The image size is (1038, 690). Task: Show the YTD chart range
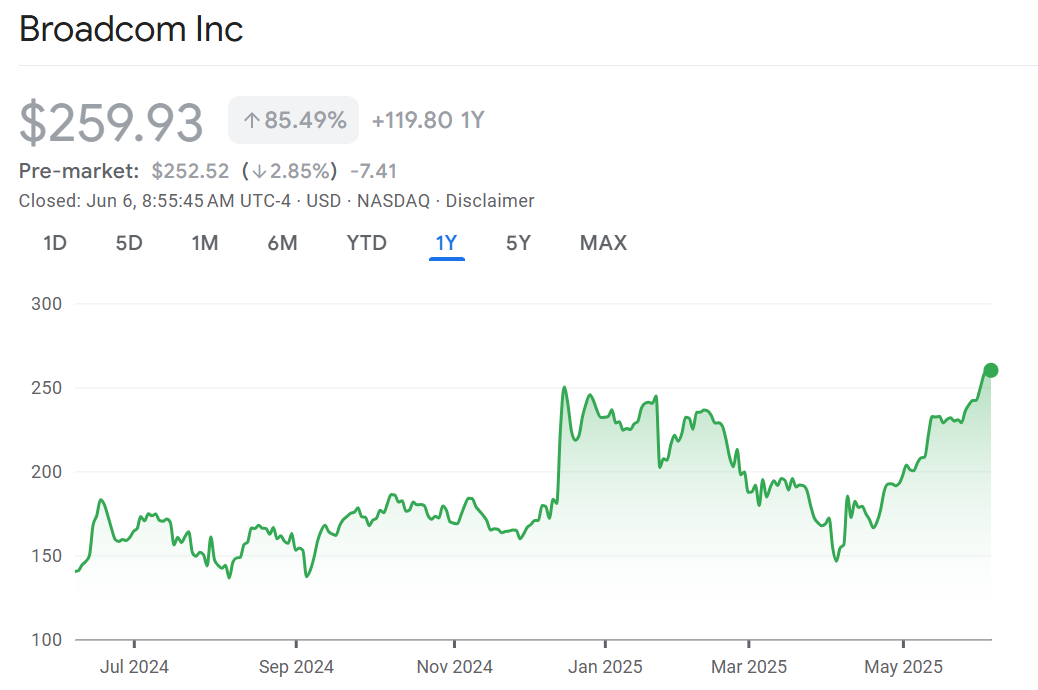pyautogui.click(x=366, y=243)
